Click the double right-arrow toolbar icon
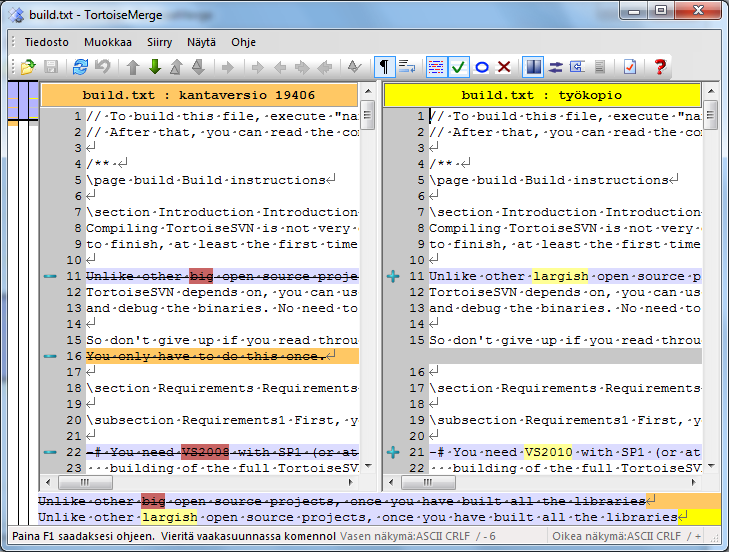The width and height of the screenshot is (729, 552). point(302,67)
